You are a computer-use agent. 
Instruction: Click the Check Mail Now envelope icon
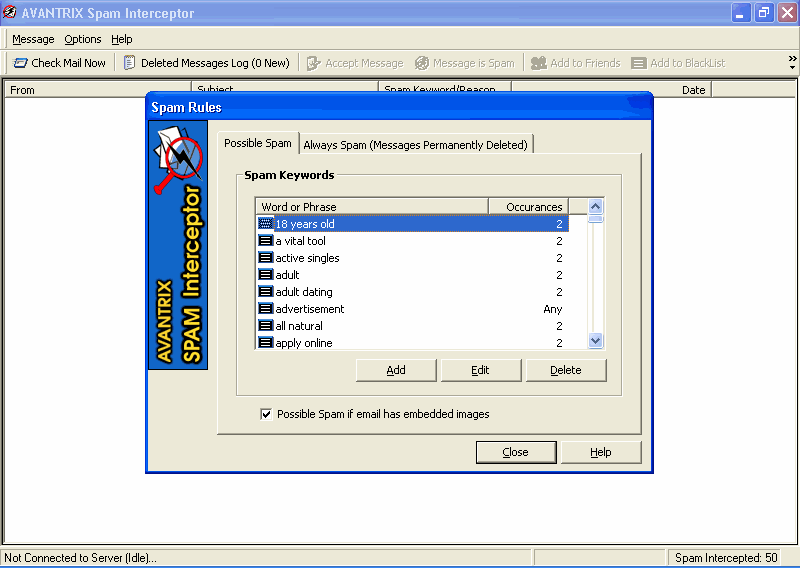click(20, 63)
